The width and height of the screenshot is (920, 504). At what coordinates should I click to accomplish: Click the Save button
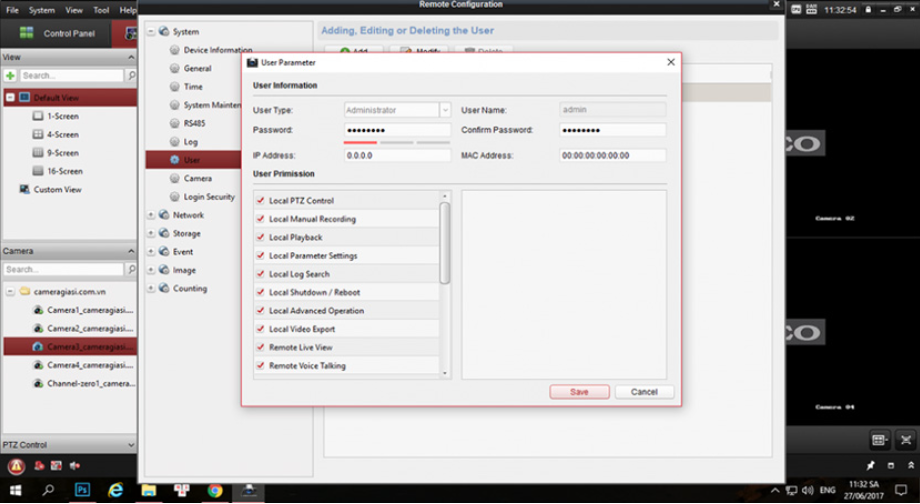(579, 392)
